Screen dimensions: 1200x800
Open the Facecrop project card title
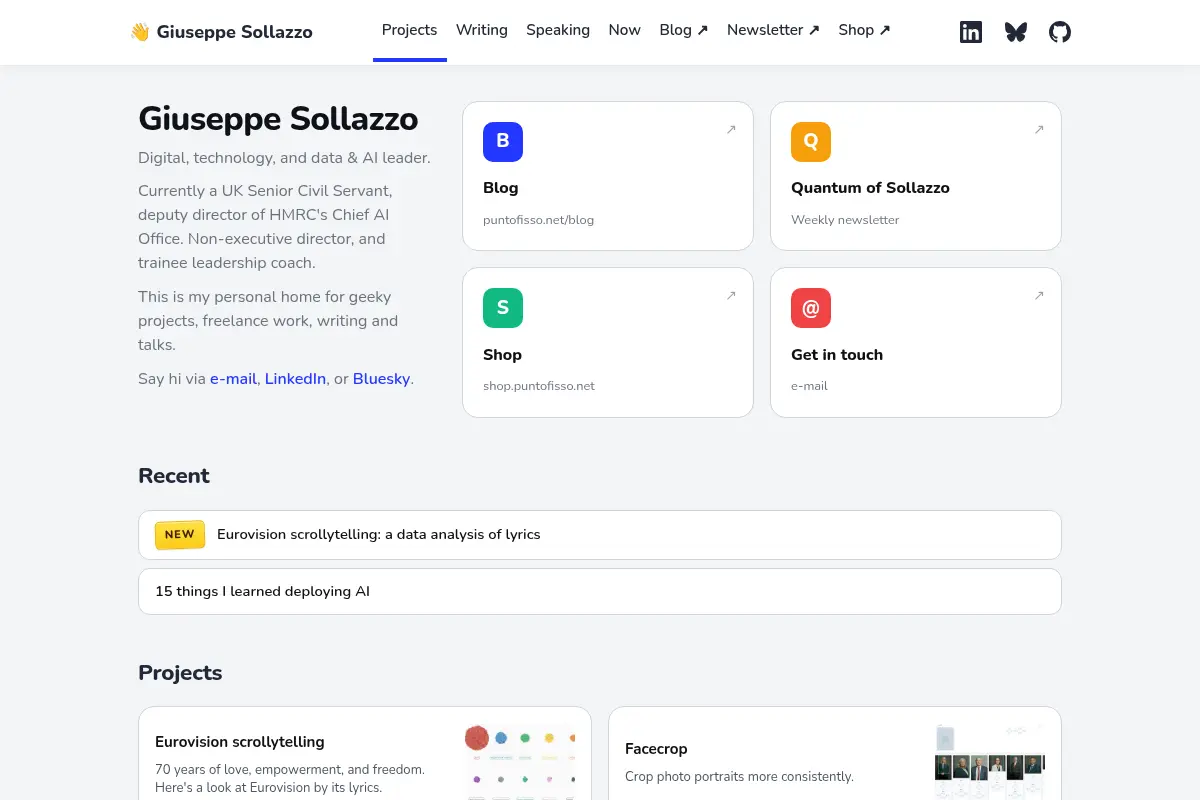click(656, 749)
